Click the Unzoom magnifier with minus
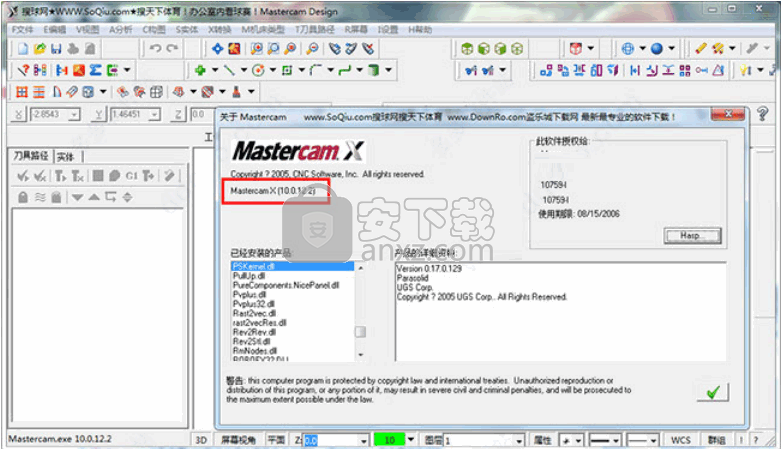781x449 pixels. [x=312, y=48]
